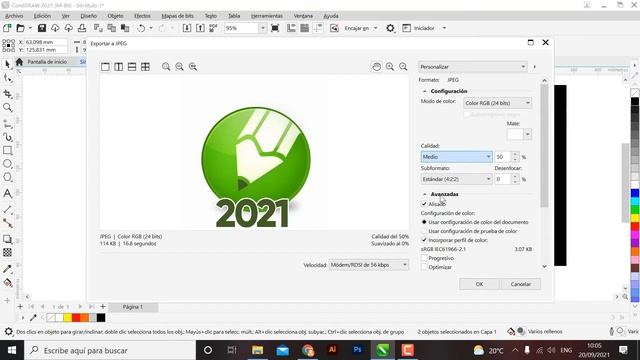Pick the red swatch in document palette
640x360 pixels.
point(76,318)
